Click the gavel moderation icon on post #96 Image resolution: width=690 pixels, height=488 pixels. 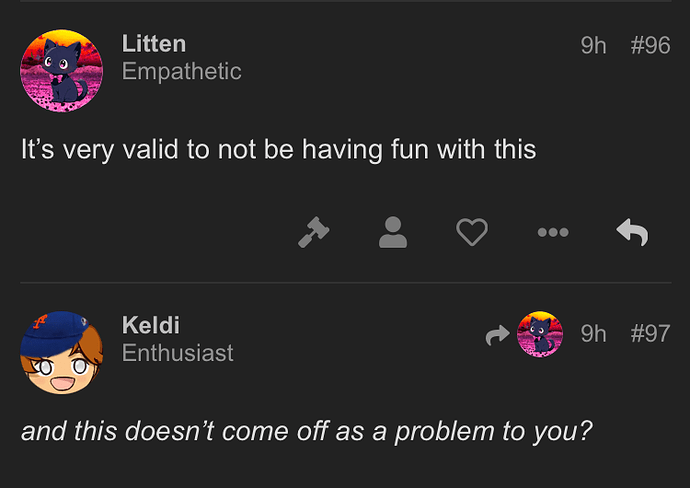click(314, 232)
